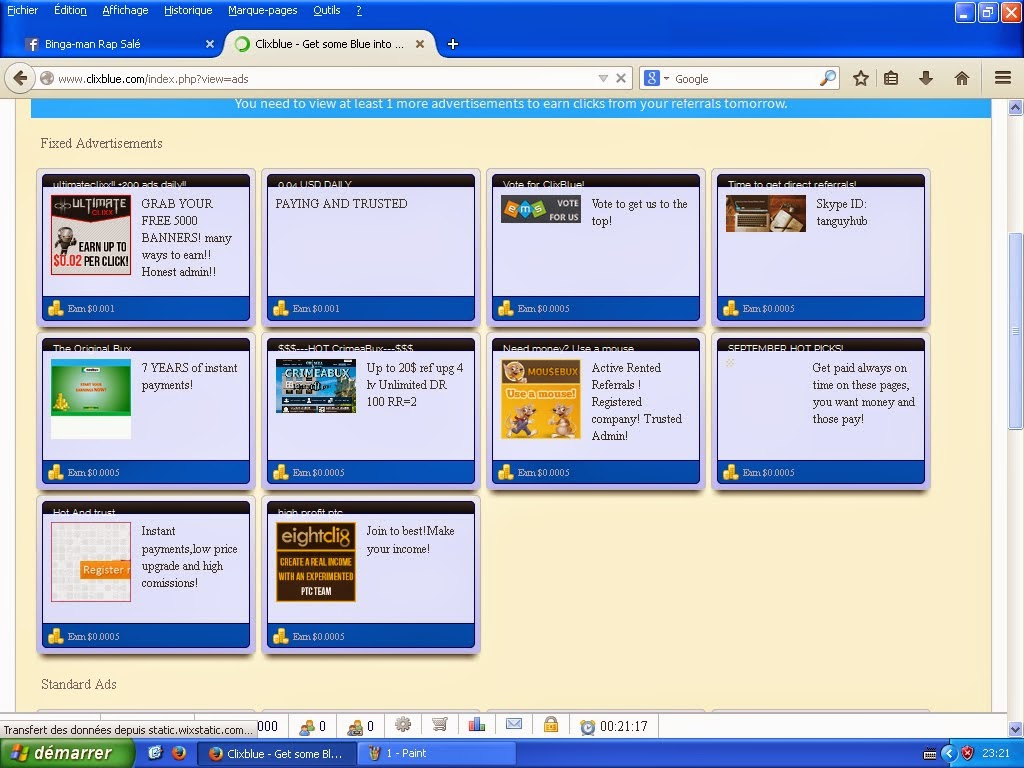Open a new tab with plus button

tap(453, 44)
